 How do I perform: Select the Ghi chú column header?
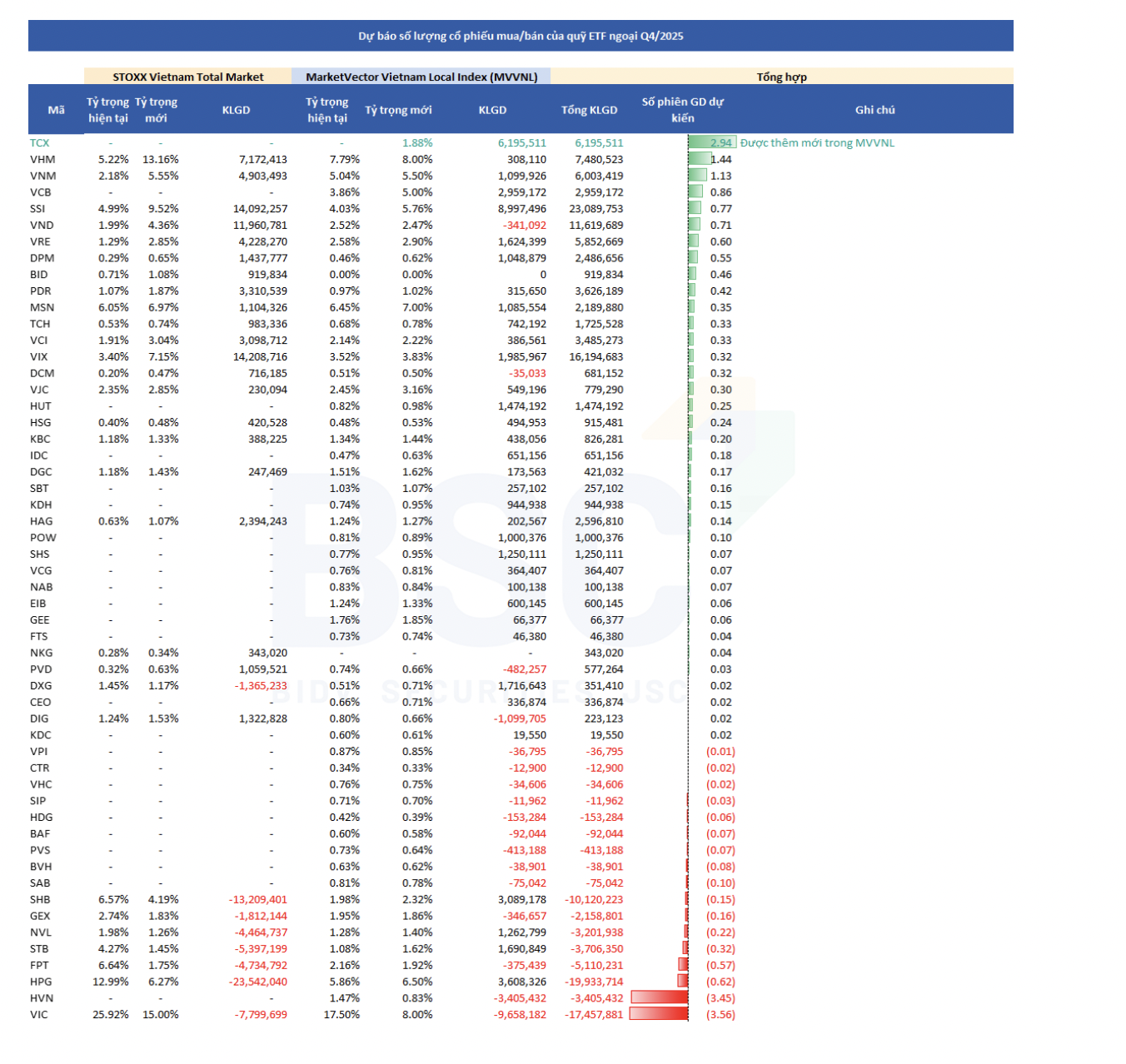pyautogui.click(x=874, y=110)
